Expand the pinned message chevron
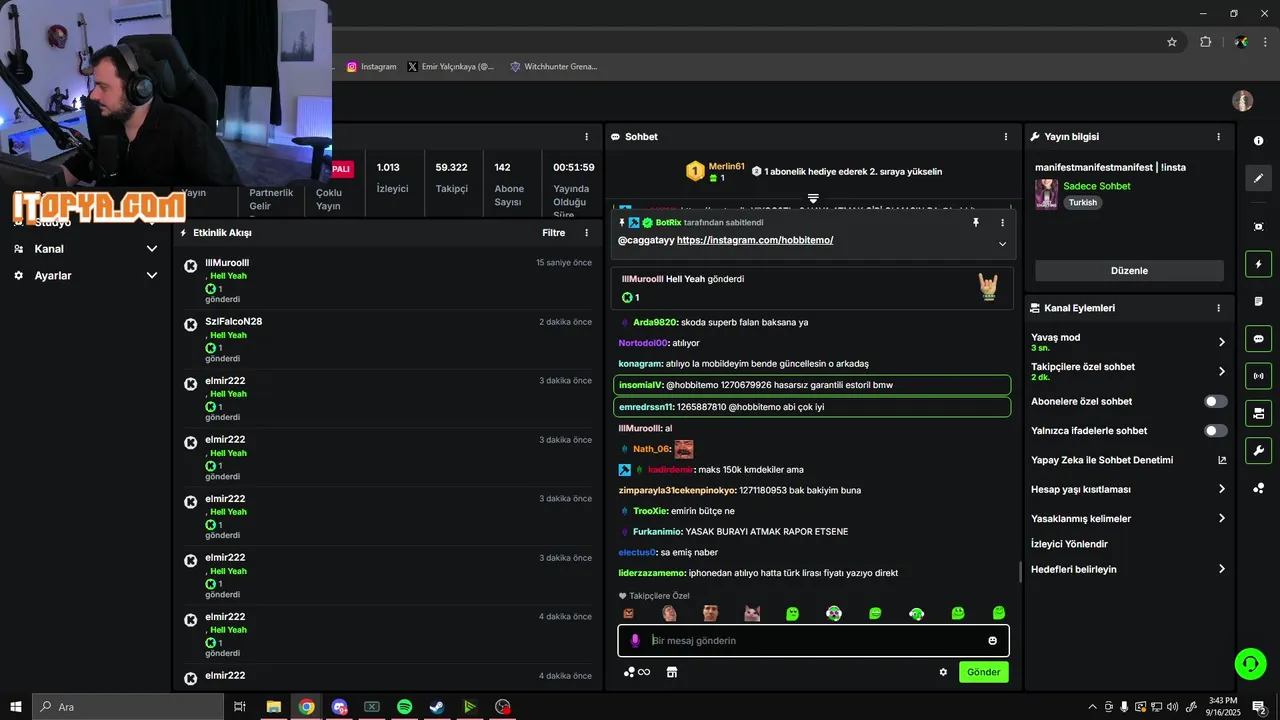Viewport: 1280px width, 720px height. point(1002,244)
